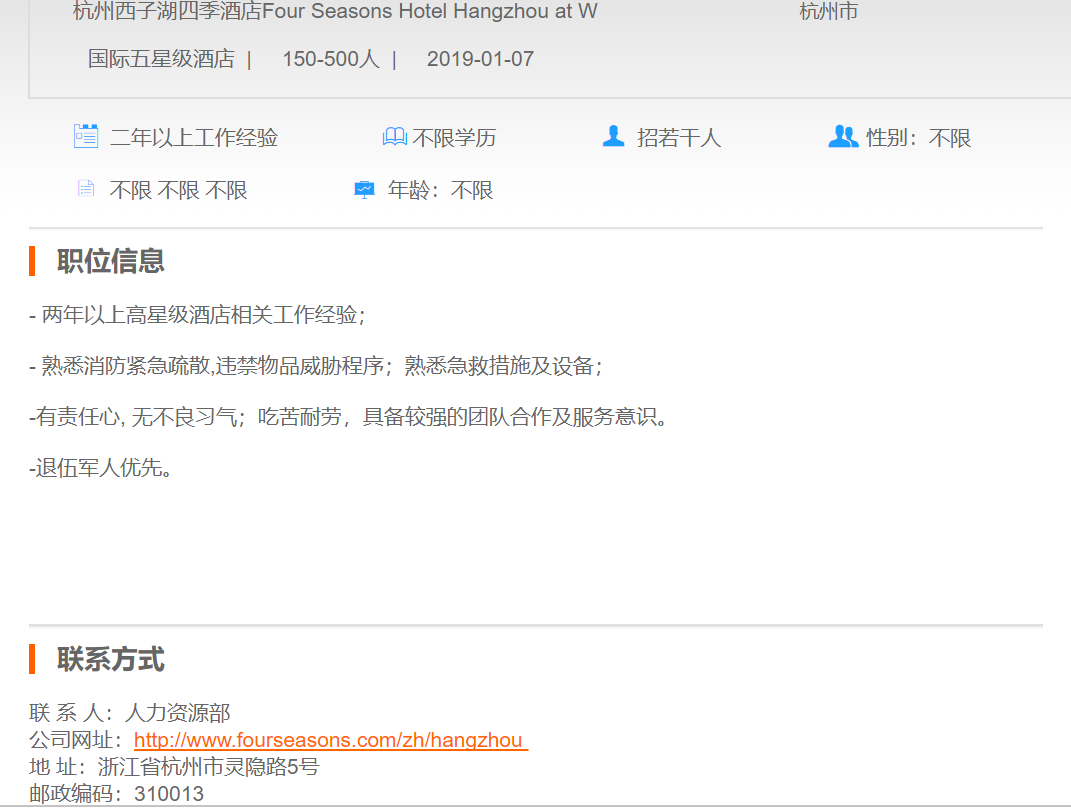Screen dimensions: 1071x808
Task: Click the posting date 2019-01-07
Action: pyautogui.click(x=480, y=59)
